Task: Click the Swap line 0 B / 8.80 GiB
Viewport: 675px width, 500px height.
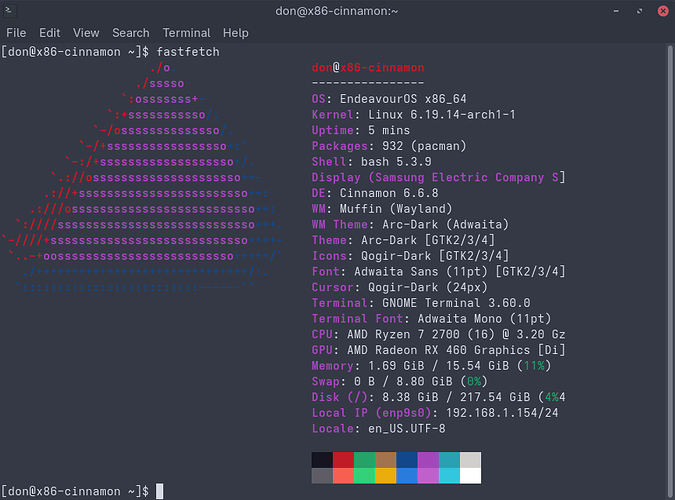Action: [x=399, y=382]
